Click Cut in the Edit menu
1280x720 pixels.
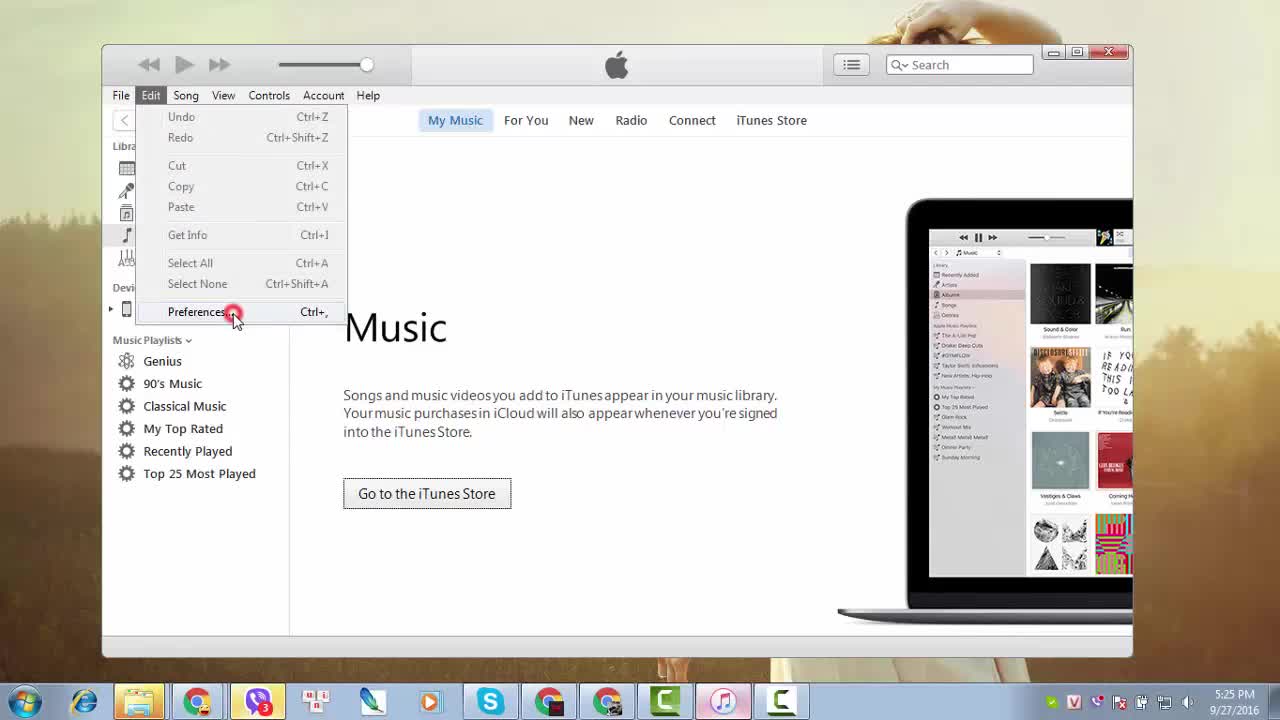click(x=241, y=166)
